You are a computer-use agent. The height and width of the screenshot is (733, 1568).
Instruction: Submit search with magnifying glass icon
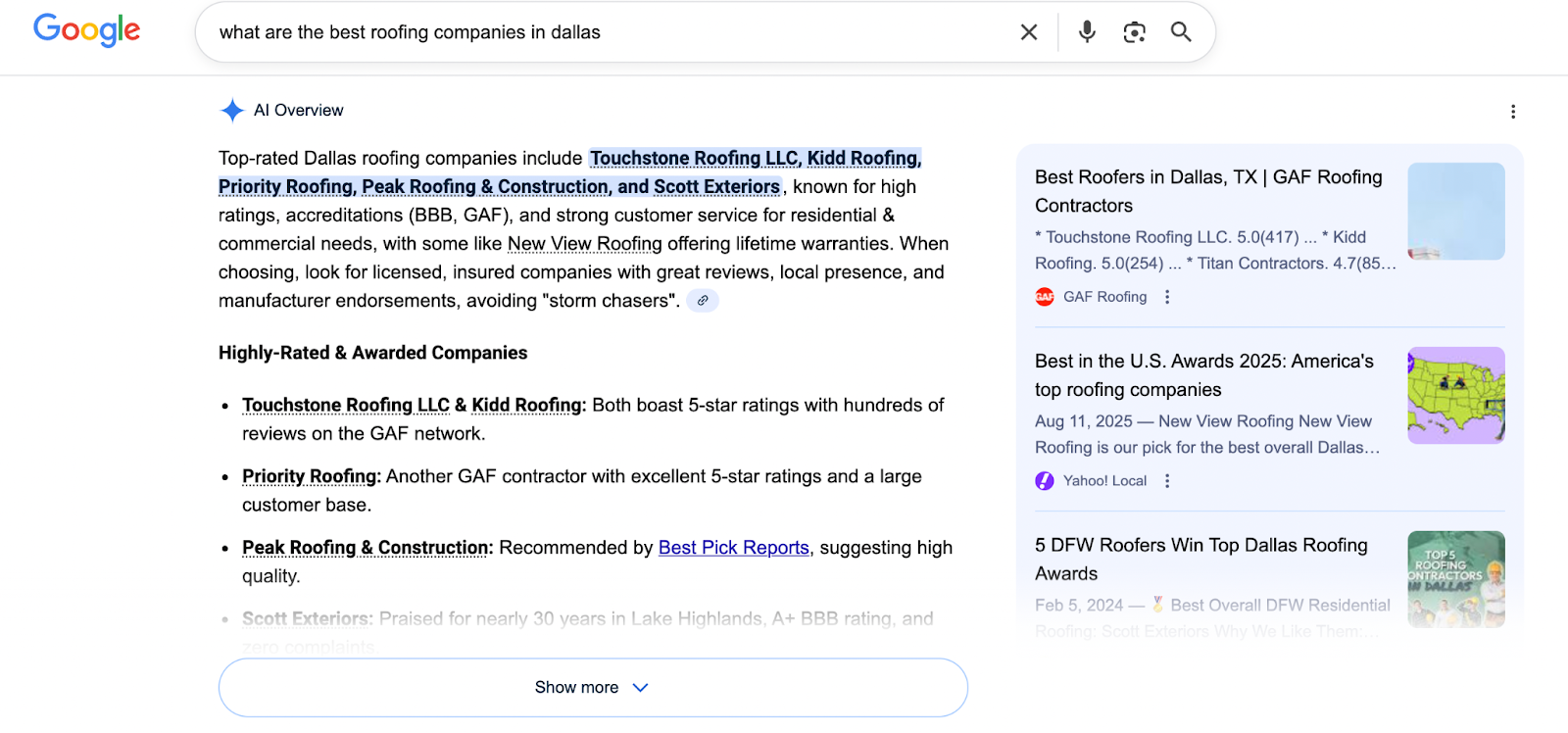1181,32
